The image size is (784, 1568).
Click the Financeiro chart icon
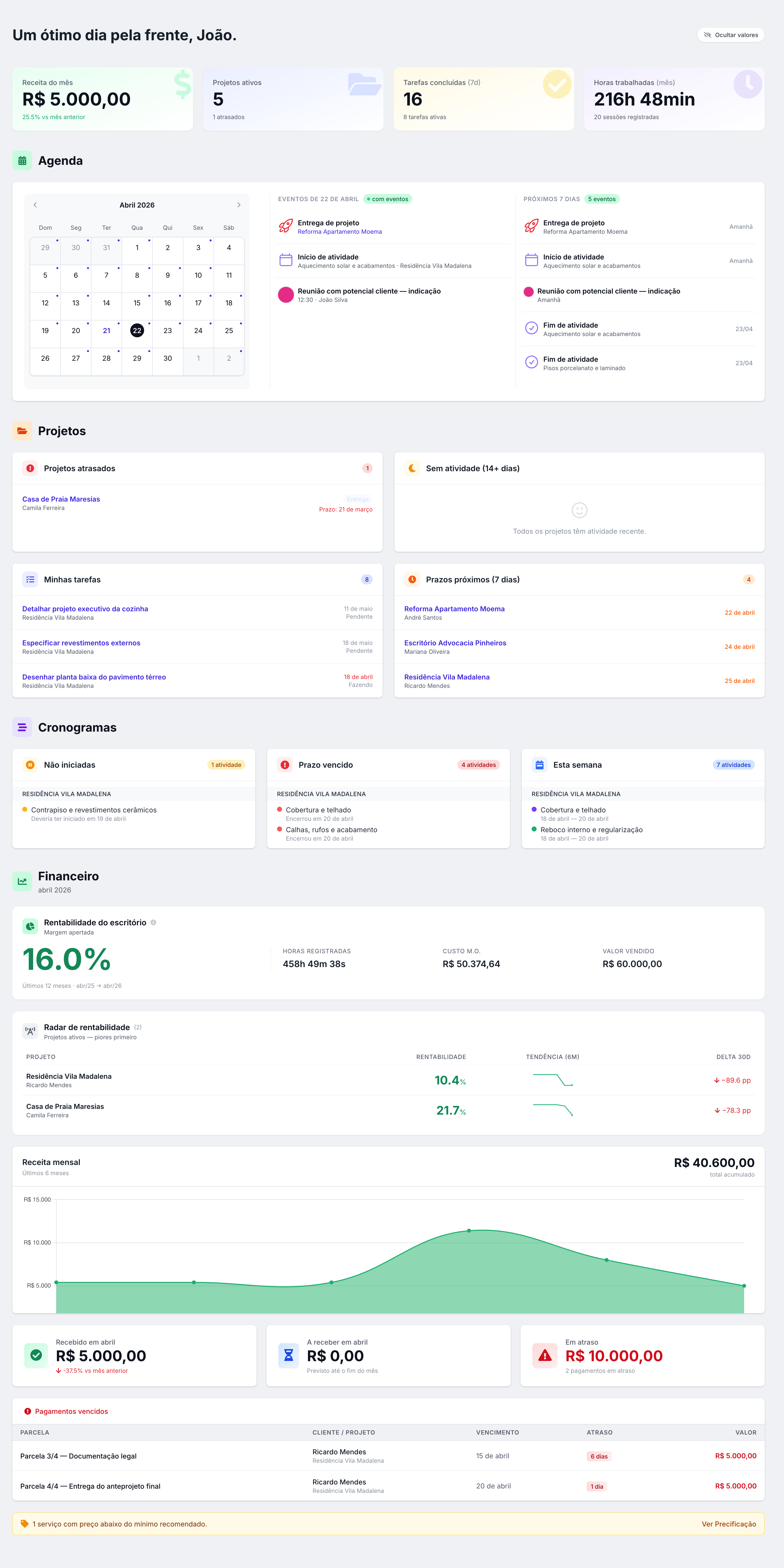point(22,881)
